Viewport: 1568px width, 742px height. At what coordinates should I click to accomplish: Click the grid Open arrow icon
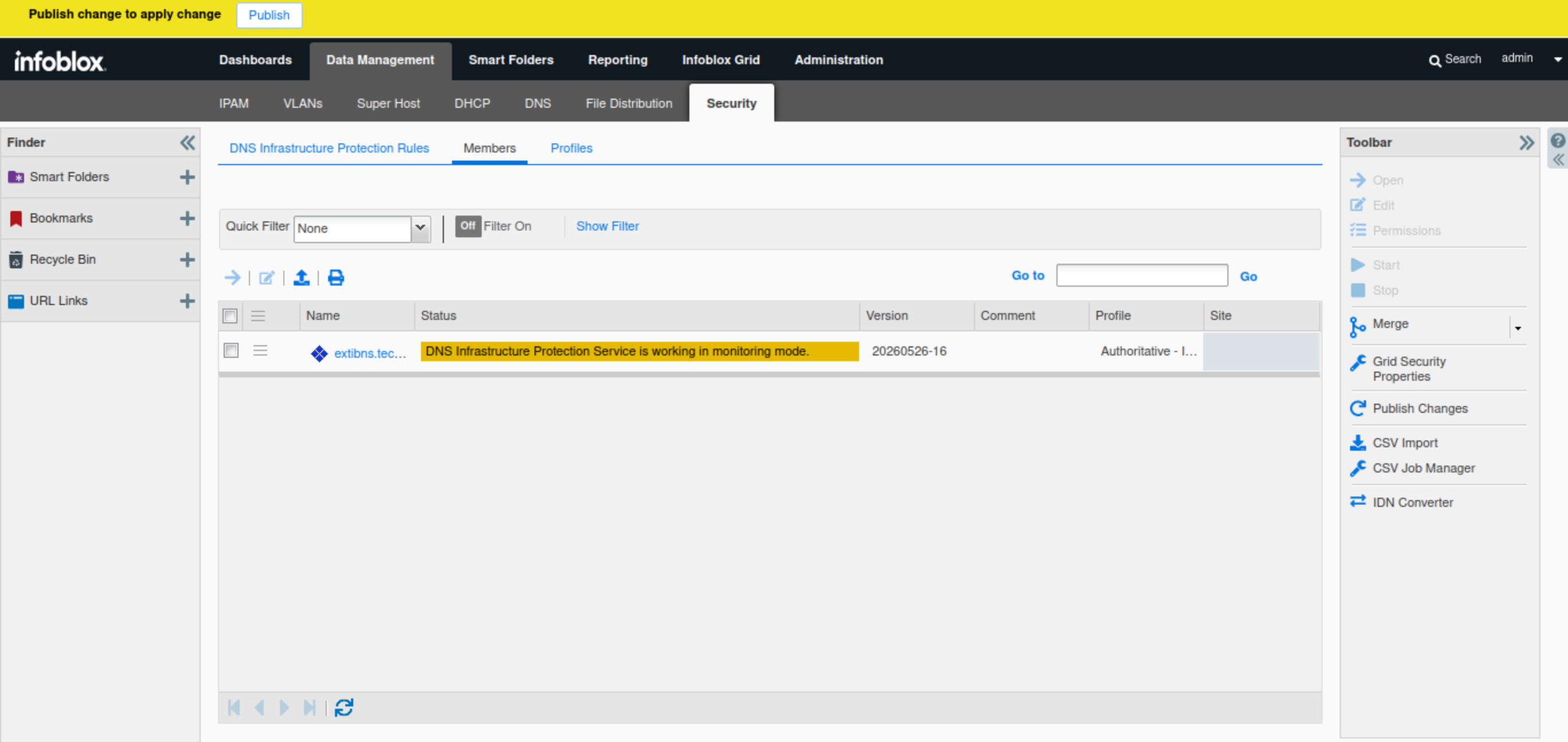(232, 278)
